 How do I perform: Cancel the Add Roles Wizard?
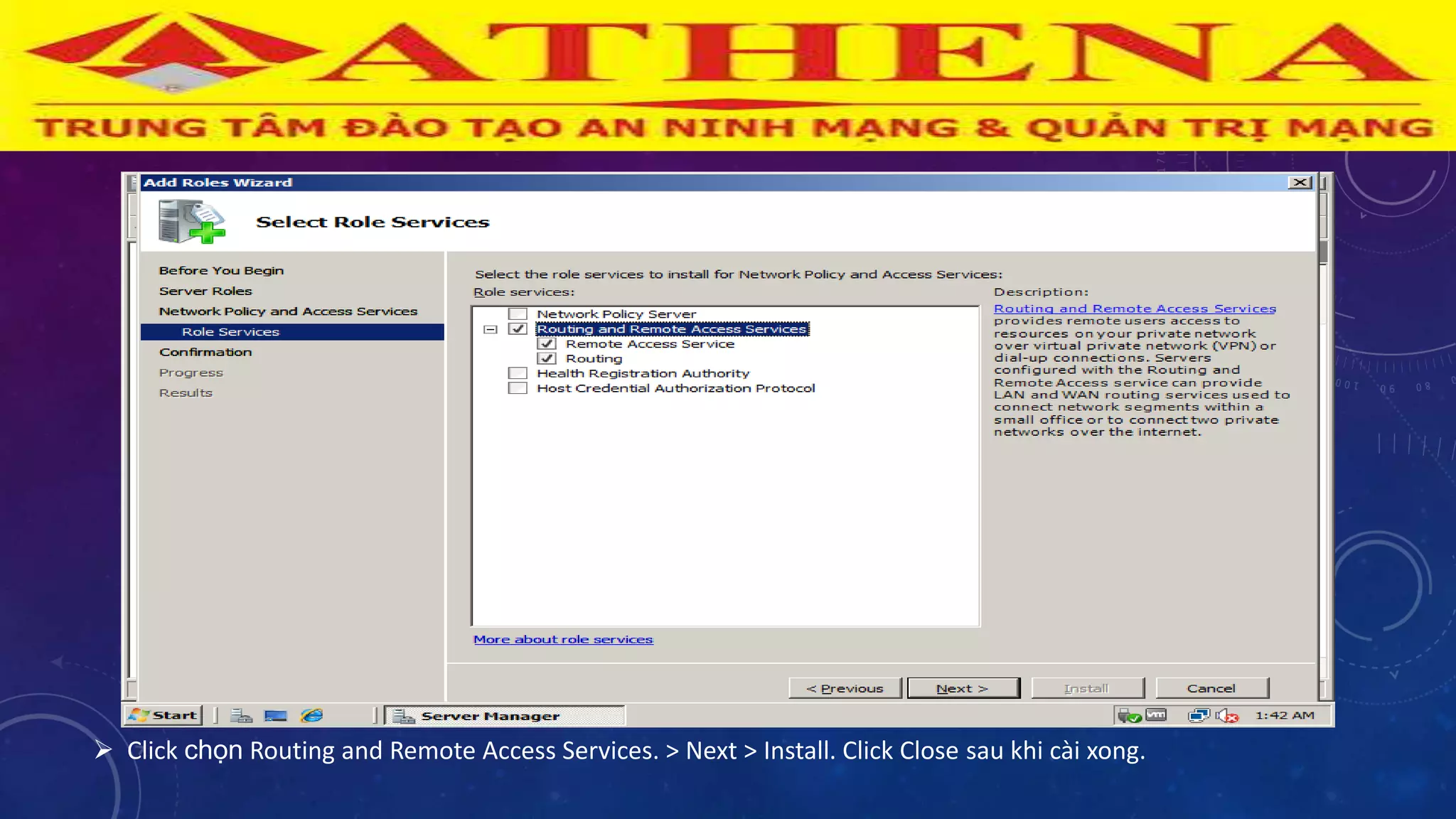pyautogui.click(x=1211, y=688)
